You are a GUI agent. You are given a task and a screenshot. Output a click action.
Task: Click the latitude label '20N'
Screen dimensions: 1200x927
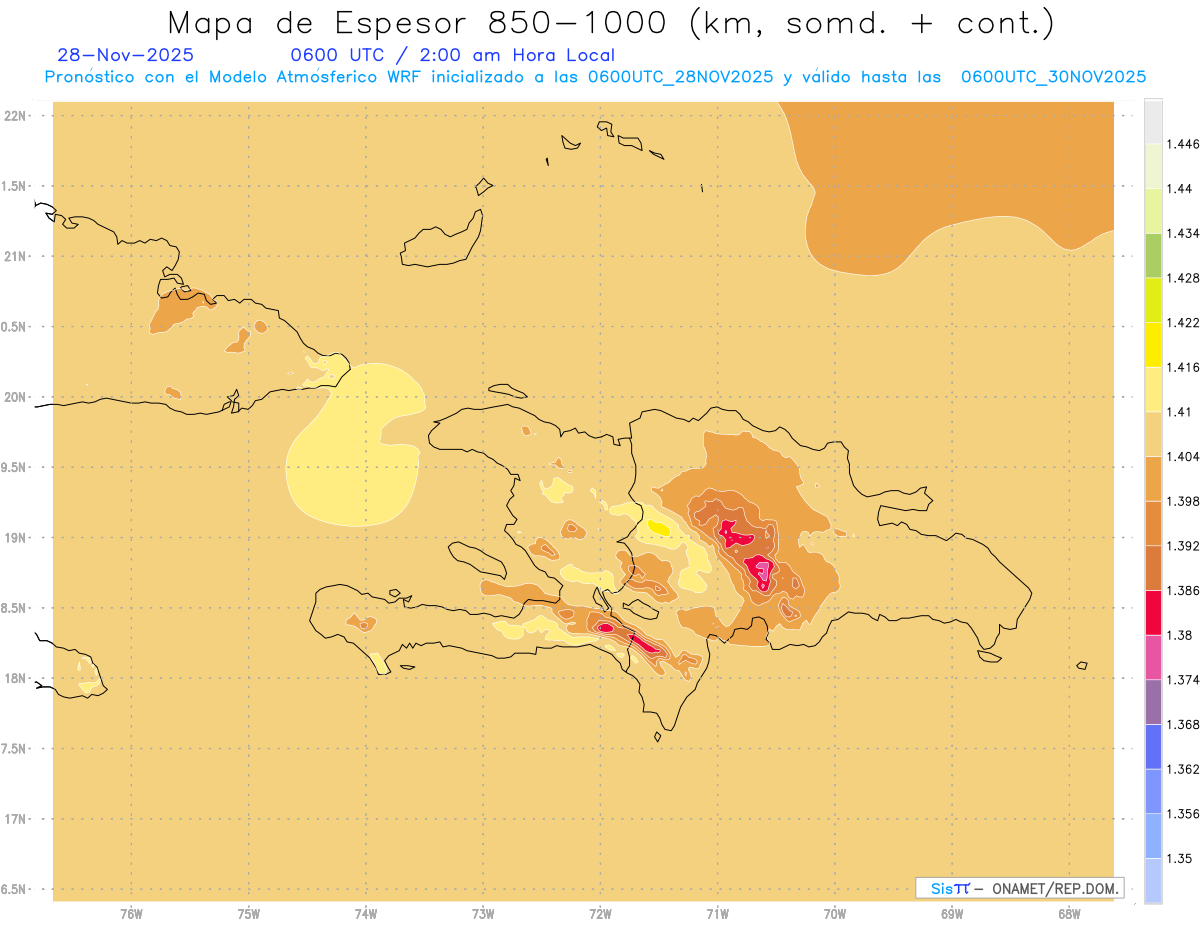[x=16, y=397]
